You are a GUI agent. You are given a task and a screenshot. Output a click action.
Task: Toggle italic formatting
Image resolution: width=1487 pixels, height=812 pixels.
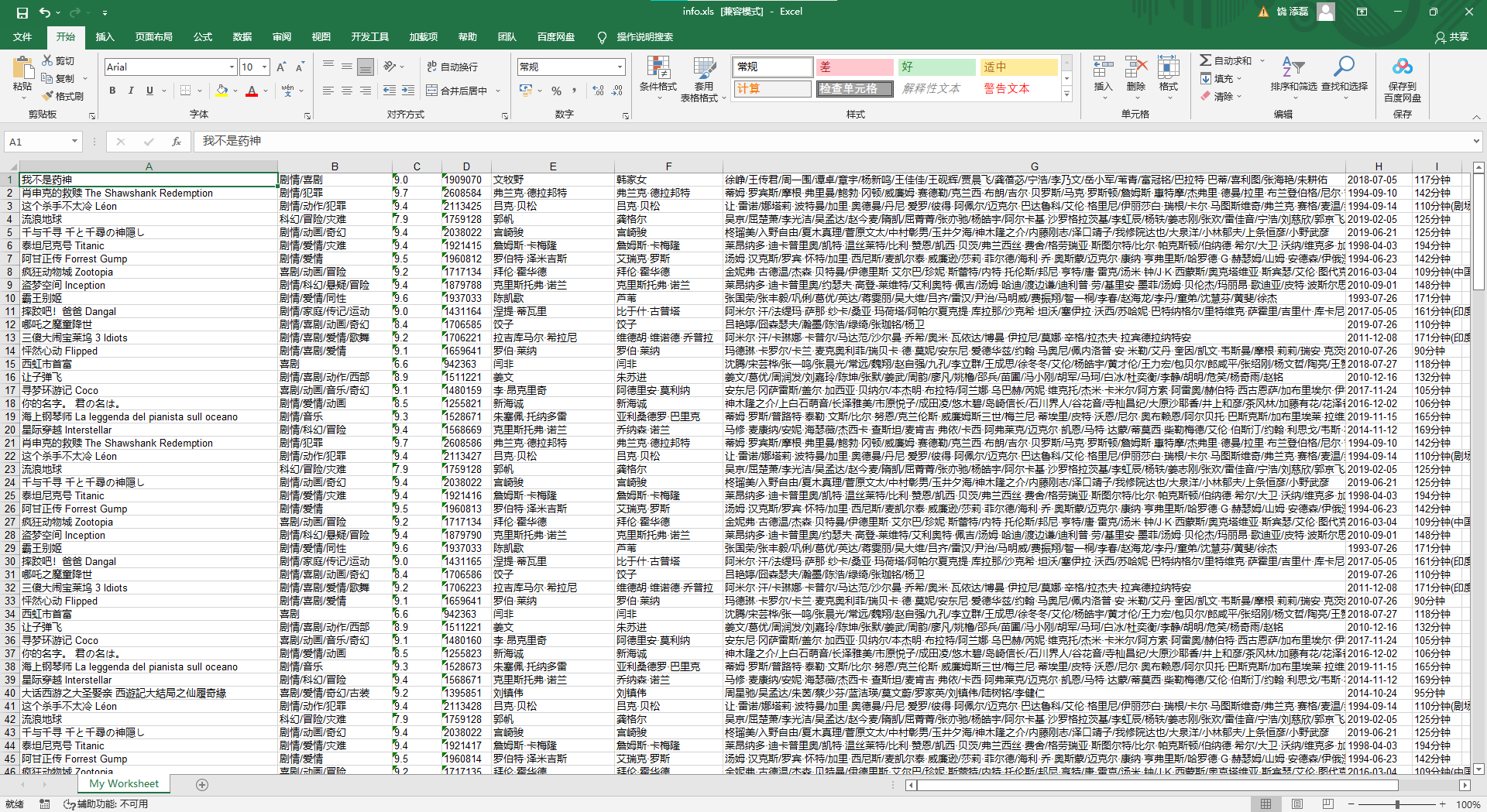click(x=131, y=91)
